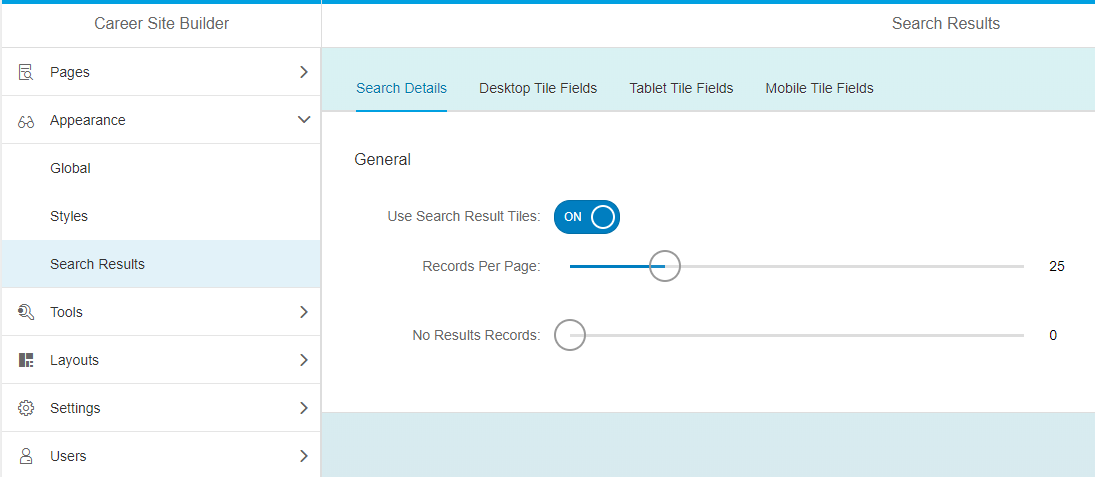Image resolution: width=1095 pixels, height=477 pixels.
Task: Click the Settings gear icon
Action: [x=26, y=408]
